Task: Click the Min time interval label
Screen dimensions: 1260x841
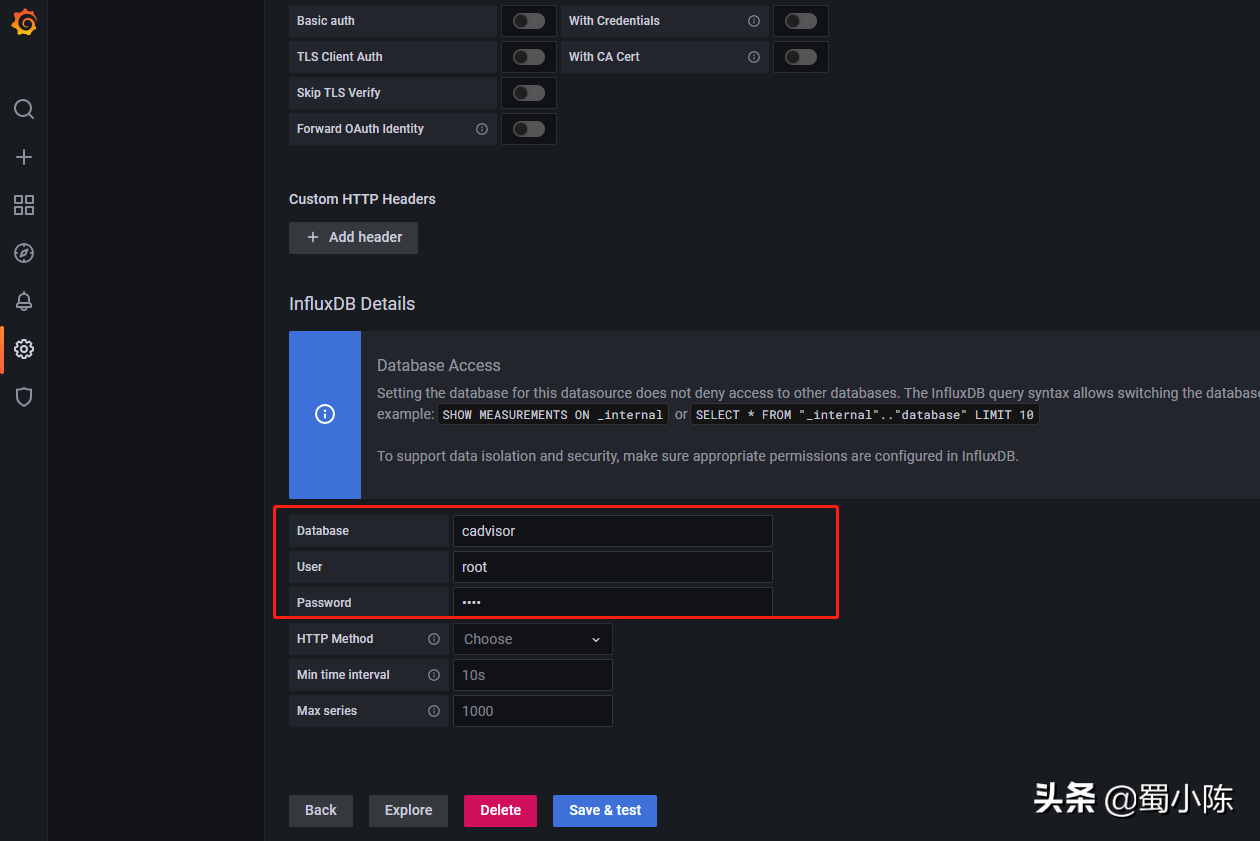Action: [x=343, y=675]
